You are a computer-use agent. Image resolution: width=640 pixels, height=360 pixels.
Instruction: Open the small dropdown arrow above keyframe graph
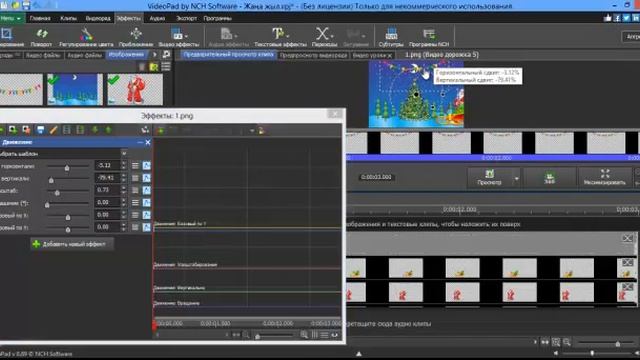click(252, 131)
